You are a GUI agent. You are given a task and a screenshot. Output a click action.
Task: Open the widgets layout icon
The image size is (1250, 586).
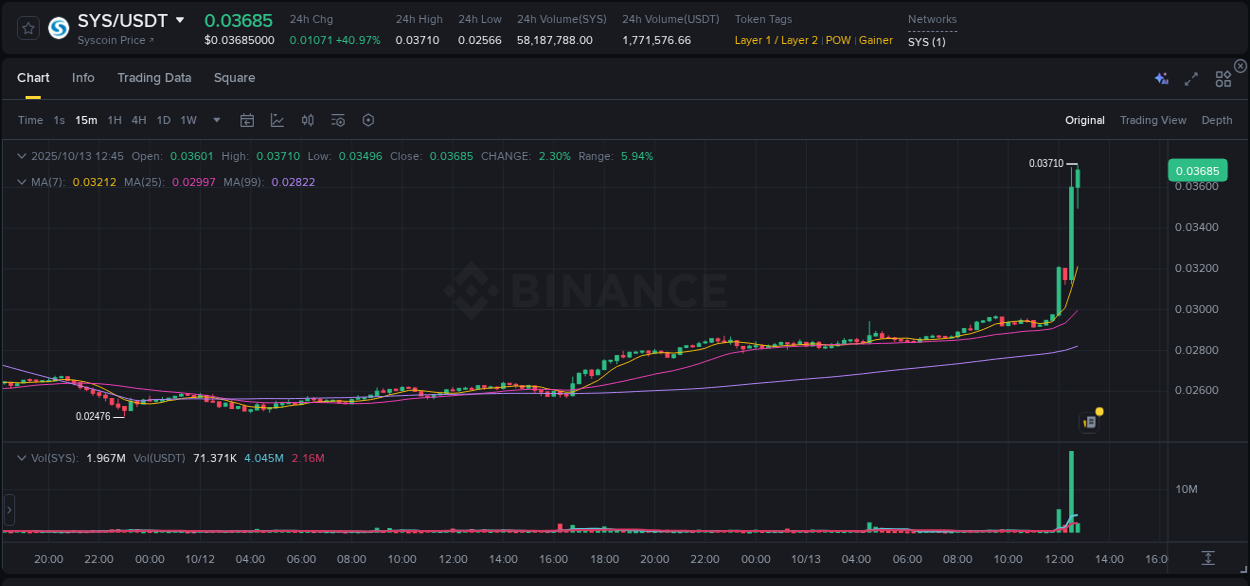coord(1222,77)
